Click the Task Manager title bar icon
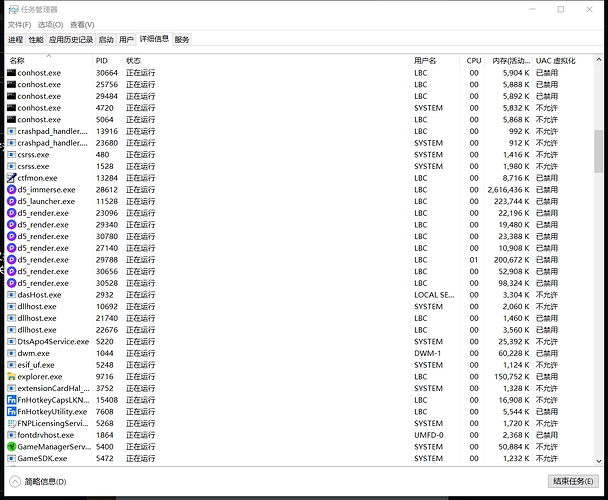The image size is (608, 500). tap(13, 9)
